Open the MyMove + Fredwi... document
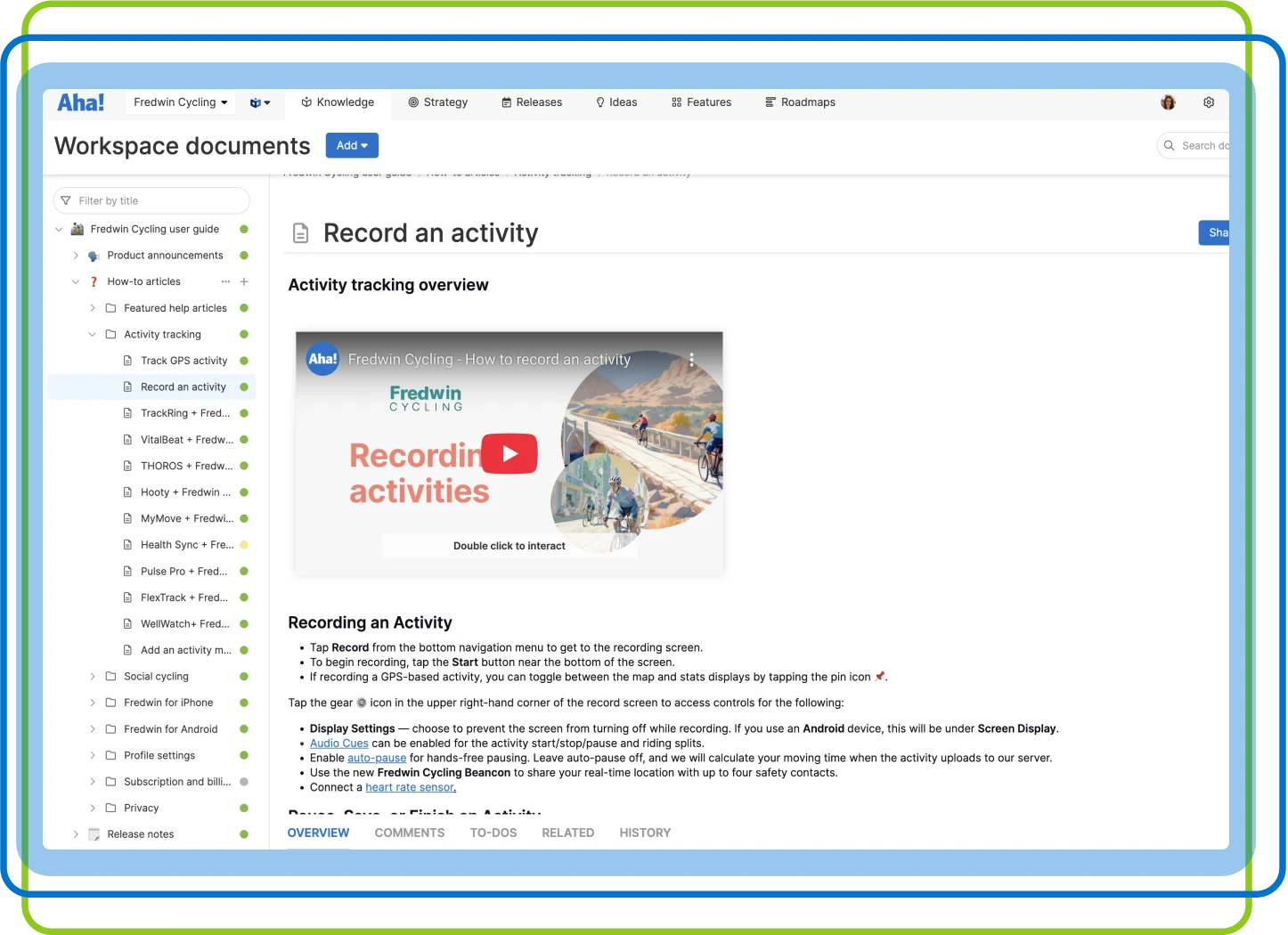Screen dimensions: 1288x935 pyautogui.click(x=187, y=518)
